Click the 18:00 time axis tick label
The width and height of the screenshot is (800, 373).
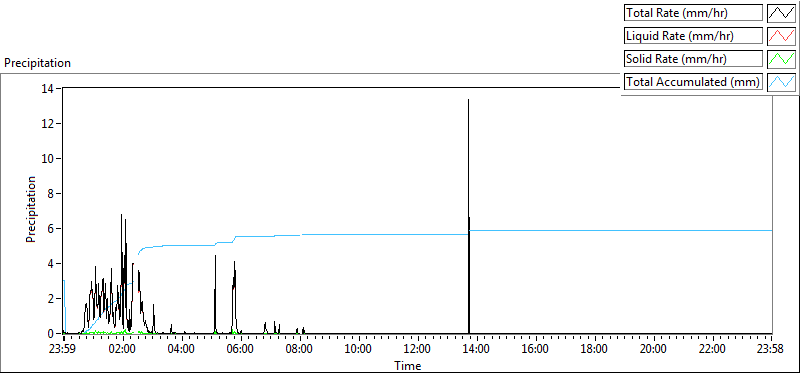pos(594,350)
